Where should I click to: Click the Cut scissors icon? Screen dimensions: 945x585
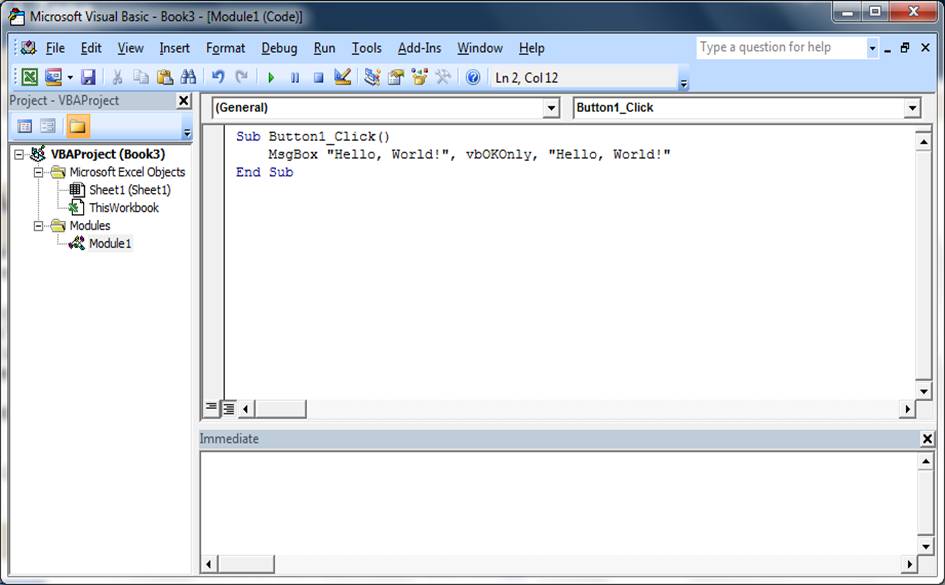coord(118,77)
